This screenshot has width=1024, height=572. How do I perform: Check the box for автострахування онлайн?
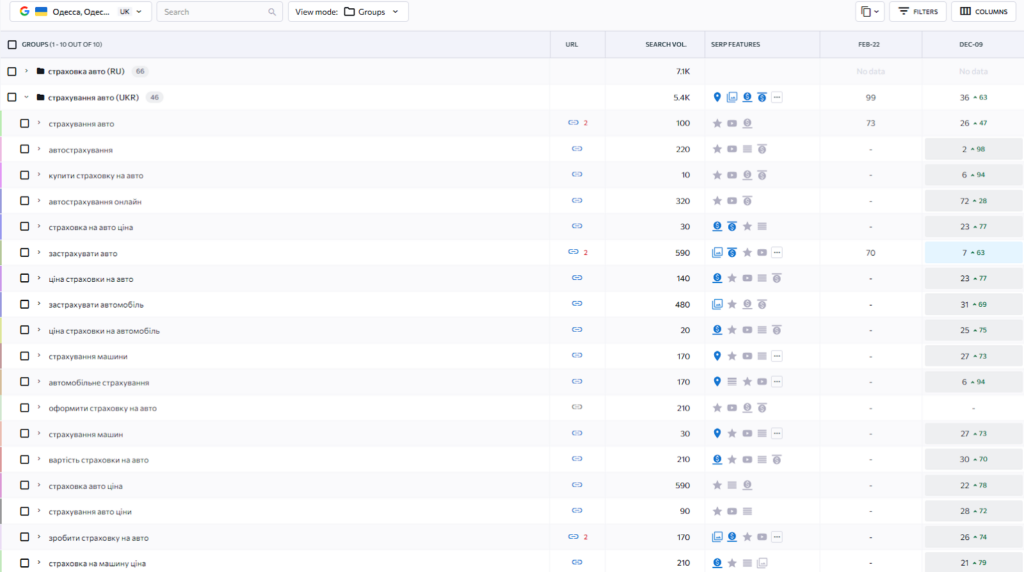25,201
